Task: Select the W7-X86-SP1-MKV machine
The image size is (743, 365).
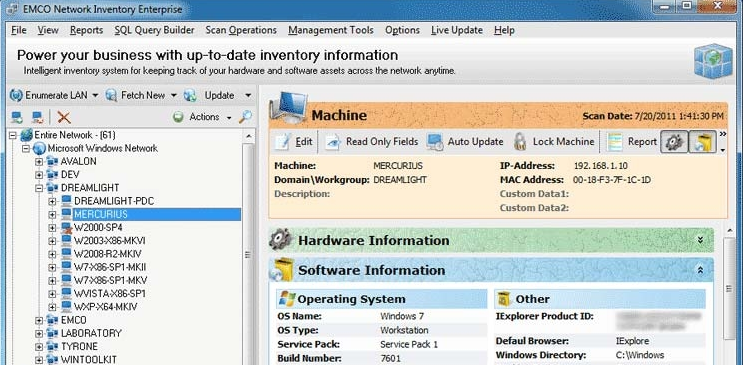Action: [110, 280]
